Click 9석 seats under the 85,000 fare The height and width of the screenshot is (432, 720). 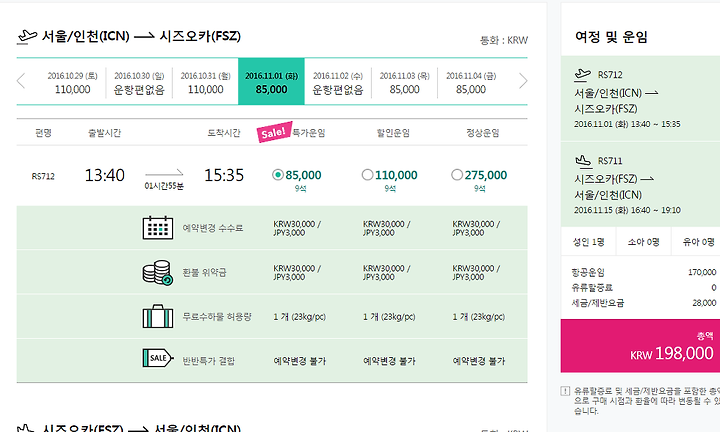coord(300,189)
